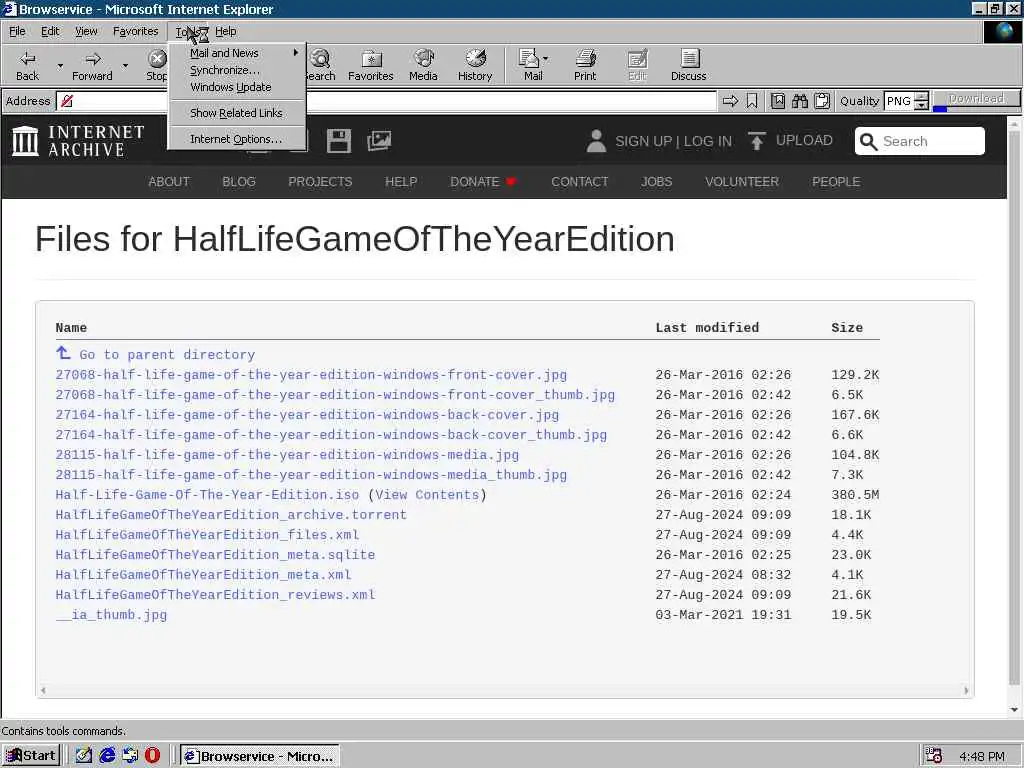Open the Media toolbar pane
1024x768 pixels.
pos(423,65)
